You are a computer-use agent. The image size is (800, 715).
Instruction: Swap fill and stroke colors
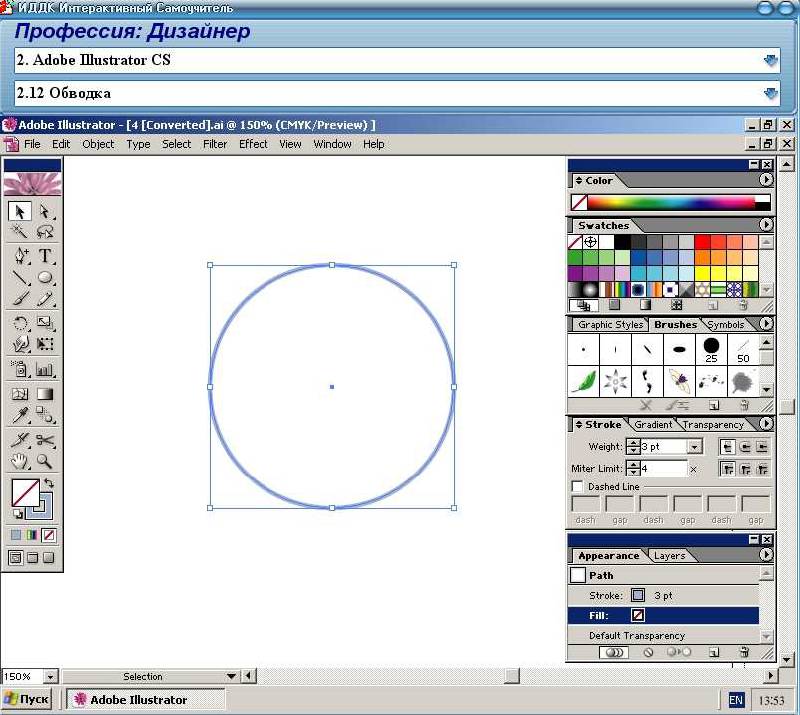click(x=49, y=482)
